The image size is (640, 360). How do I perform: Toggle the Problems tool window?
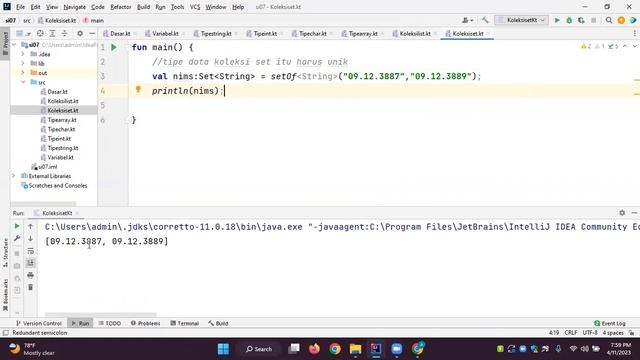(x=145, y=323)
